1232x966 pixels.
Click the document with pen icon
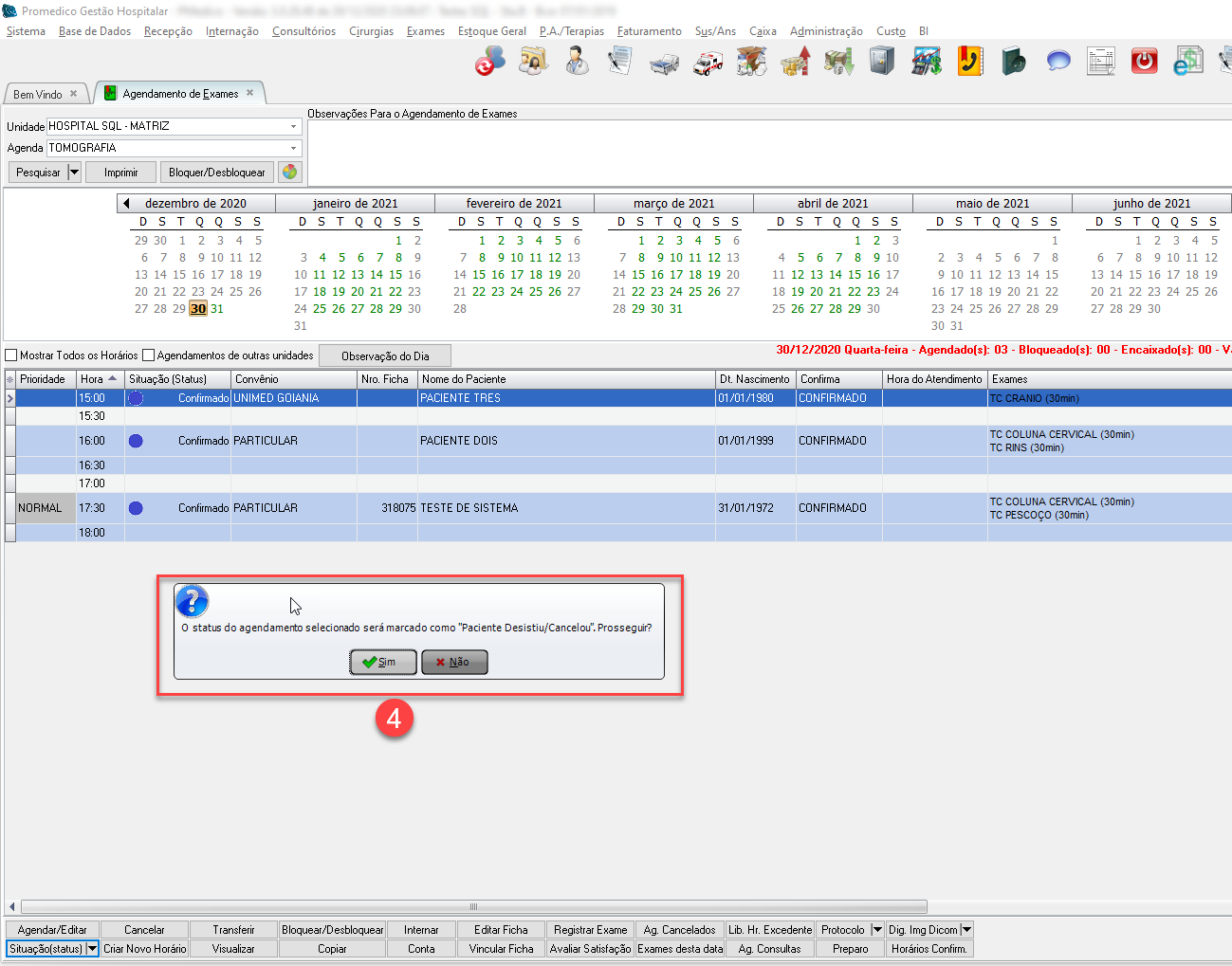coord(619,62)
